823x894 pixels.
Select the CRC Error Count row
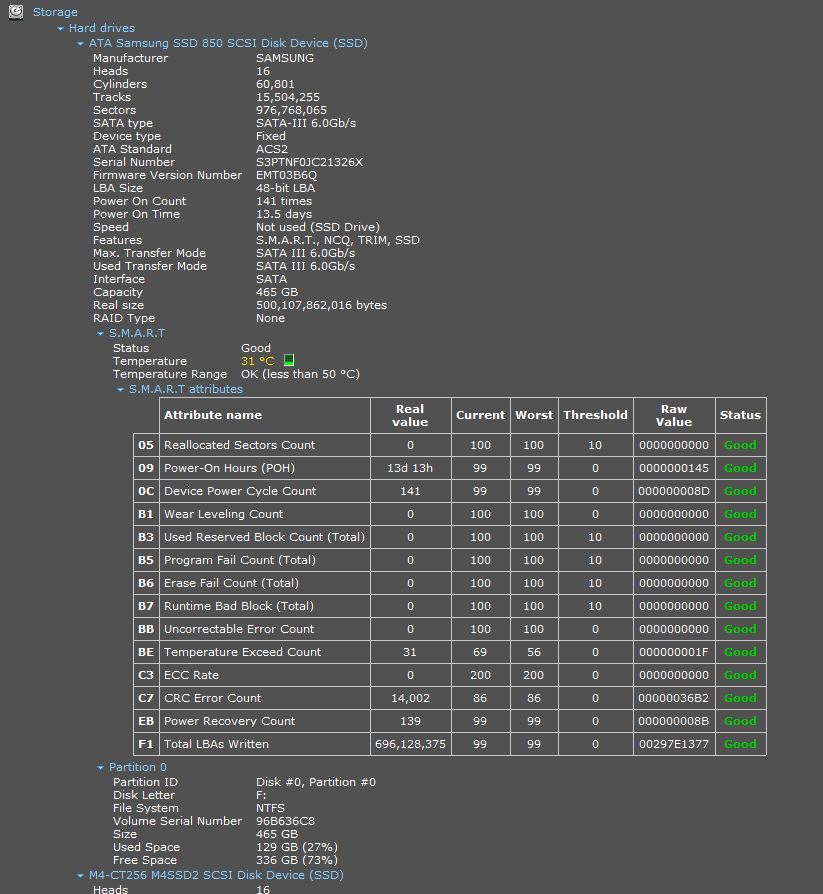(x=450, y=698)
